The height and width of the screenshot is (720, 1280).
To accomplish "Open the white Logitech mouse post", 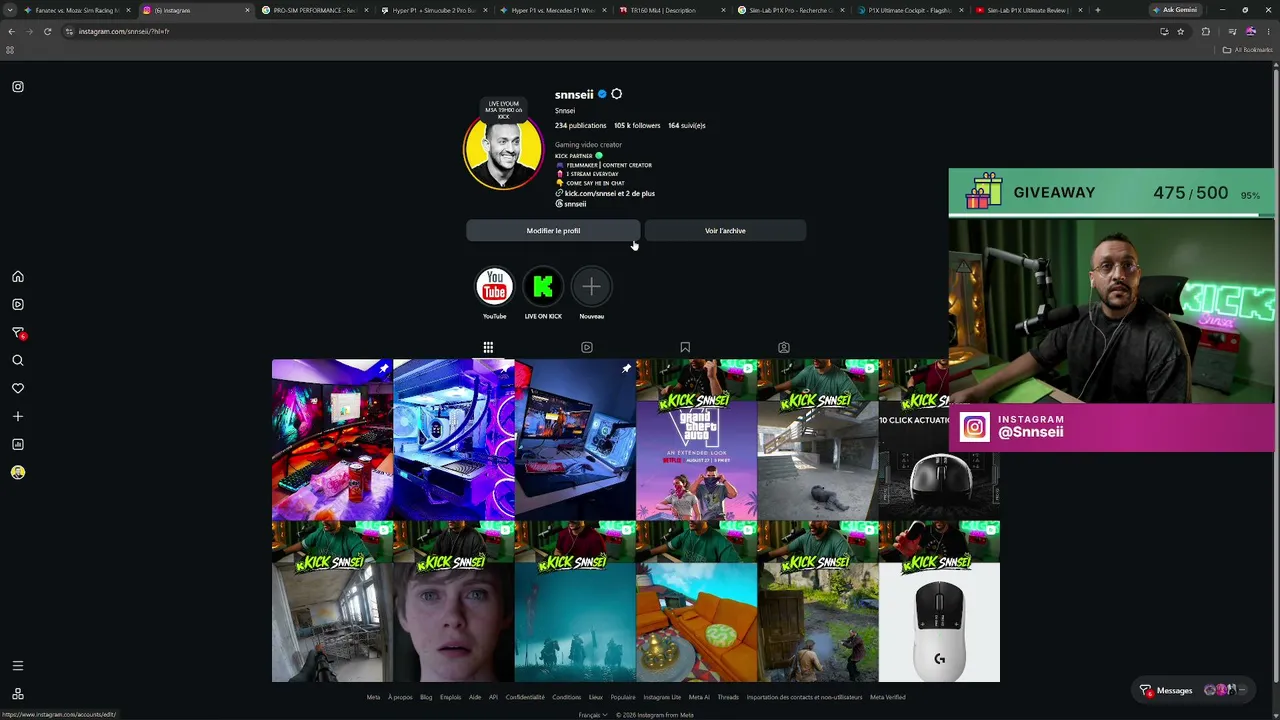I will (939, 602).
